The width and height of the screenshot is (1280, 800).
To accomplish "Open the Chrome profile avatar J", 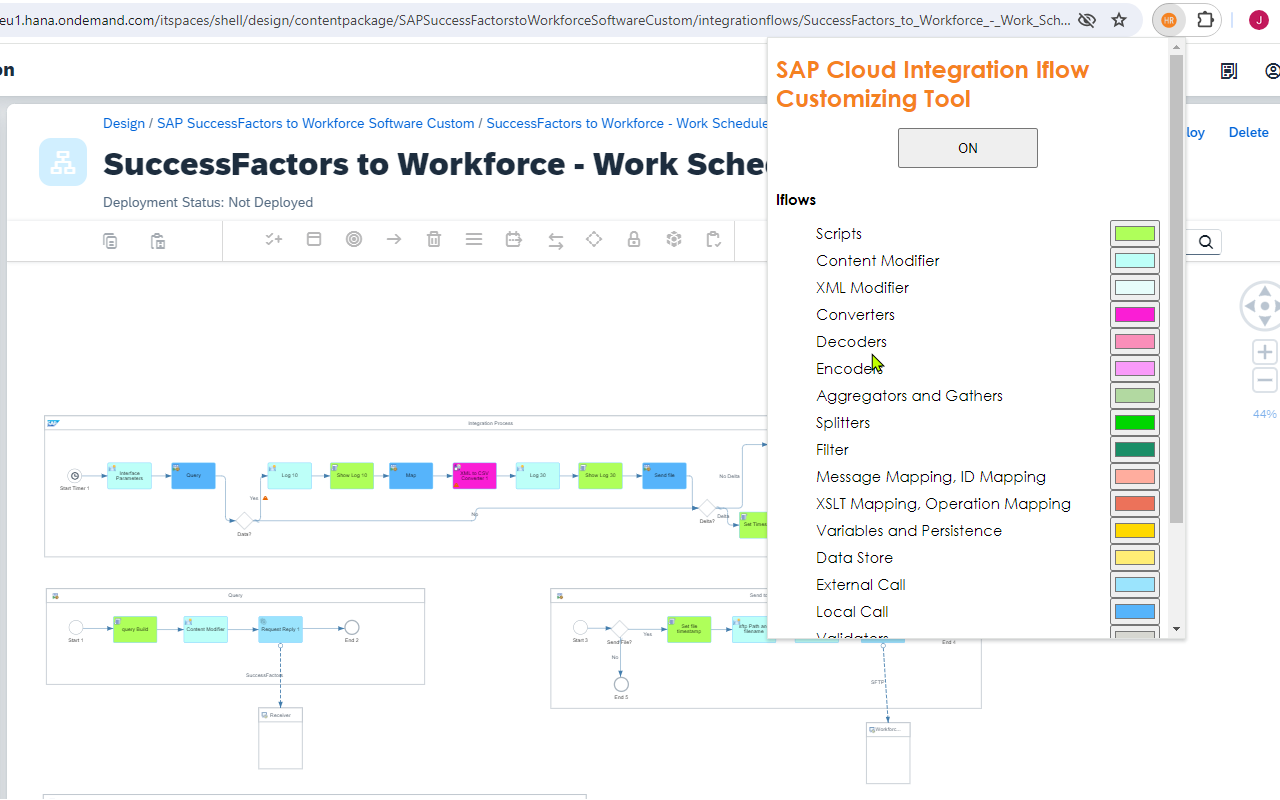I will (1258, 20).
